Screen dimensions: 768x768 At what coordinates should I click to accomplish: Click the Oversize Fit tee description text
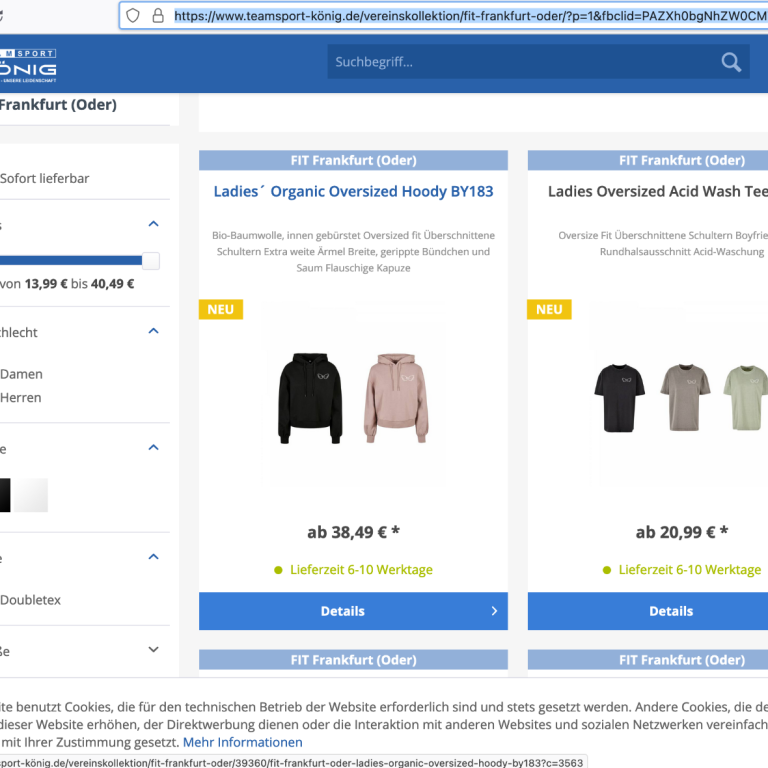point(663,243)
